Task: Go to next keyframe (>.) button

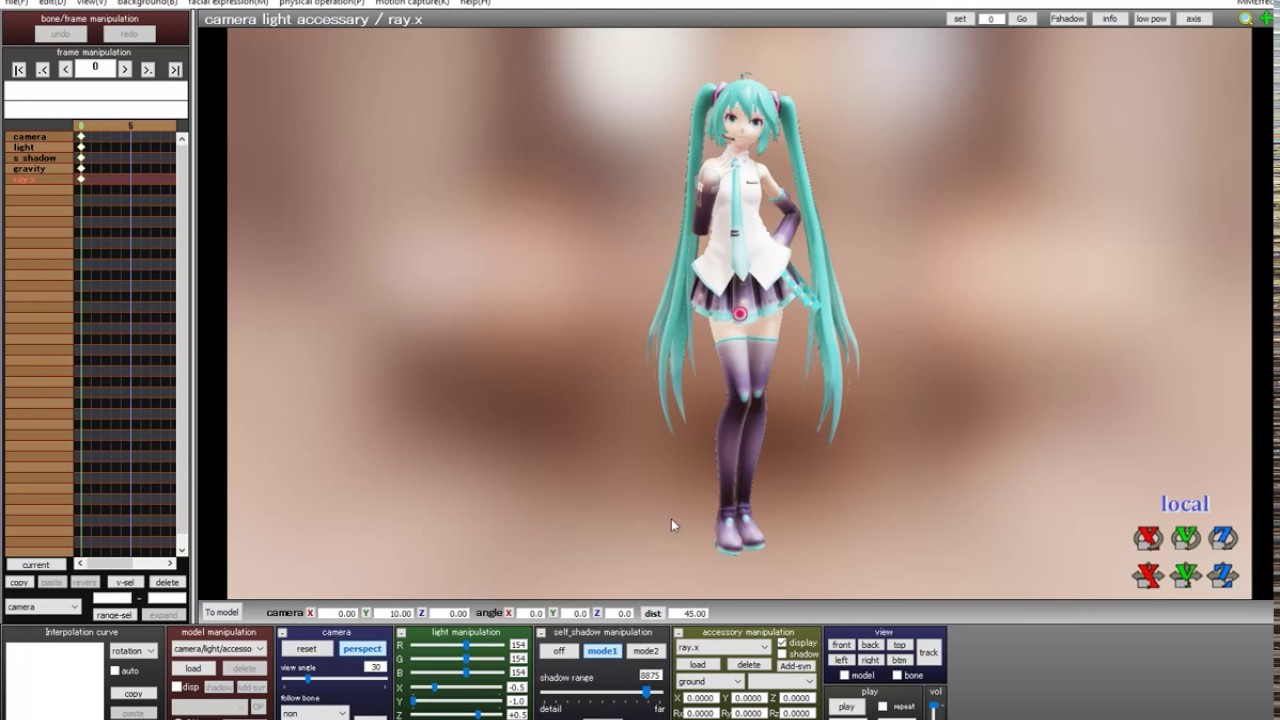Action: click(148, 69)
